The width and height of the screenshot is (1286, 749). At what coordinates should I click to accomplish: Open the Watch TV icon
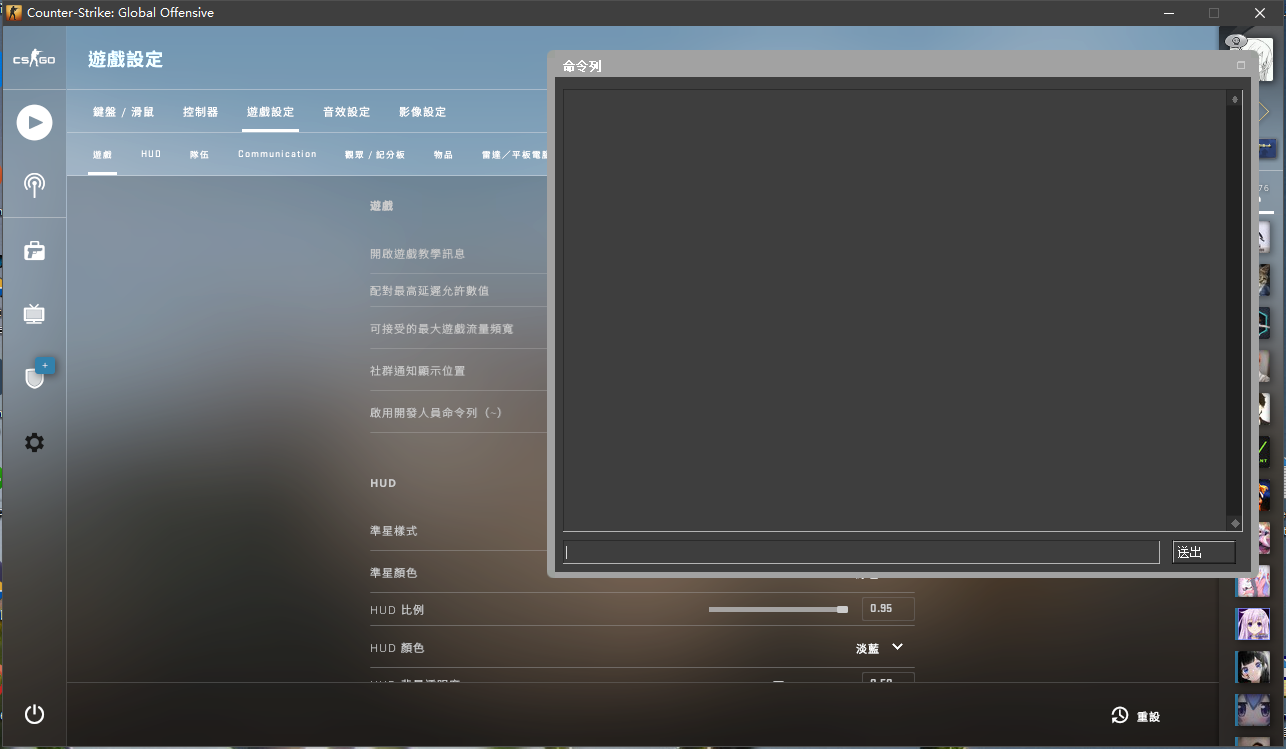click(x=34, y=314)
